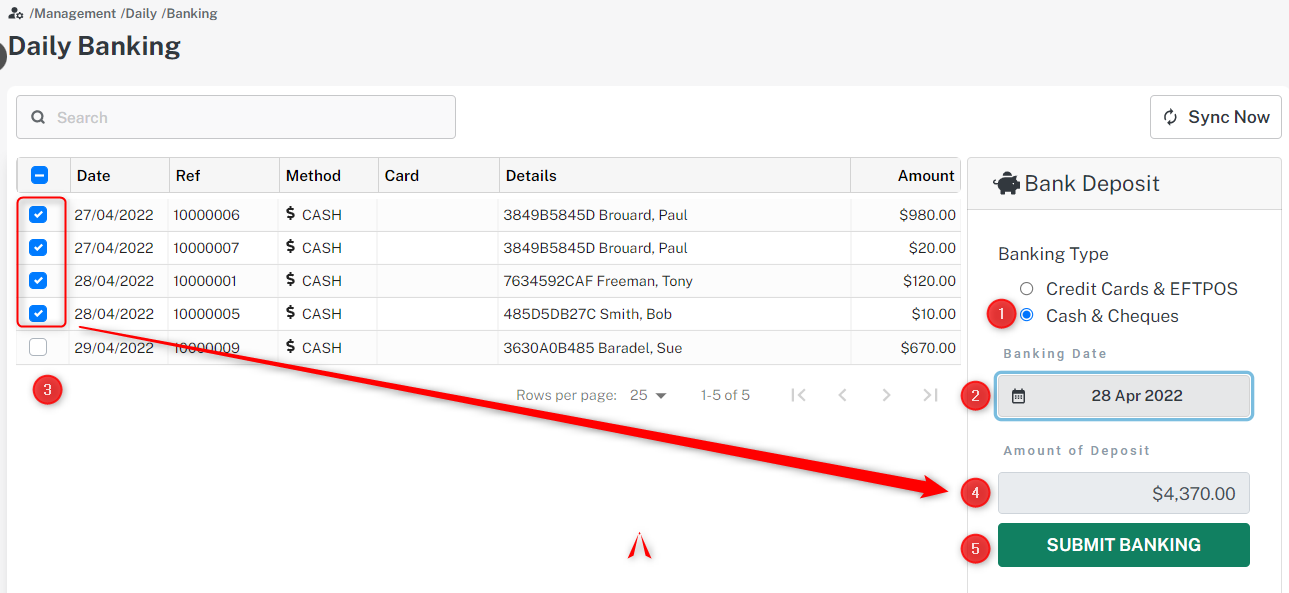
Task: Click the Bank Deposit panel heading
Action: click(1092, 184)
